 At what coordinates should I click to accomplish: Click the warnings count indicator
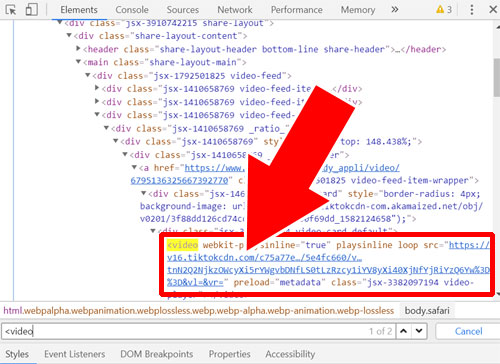[x=444, y=9]
